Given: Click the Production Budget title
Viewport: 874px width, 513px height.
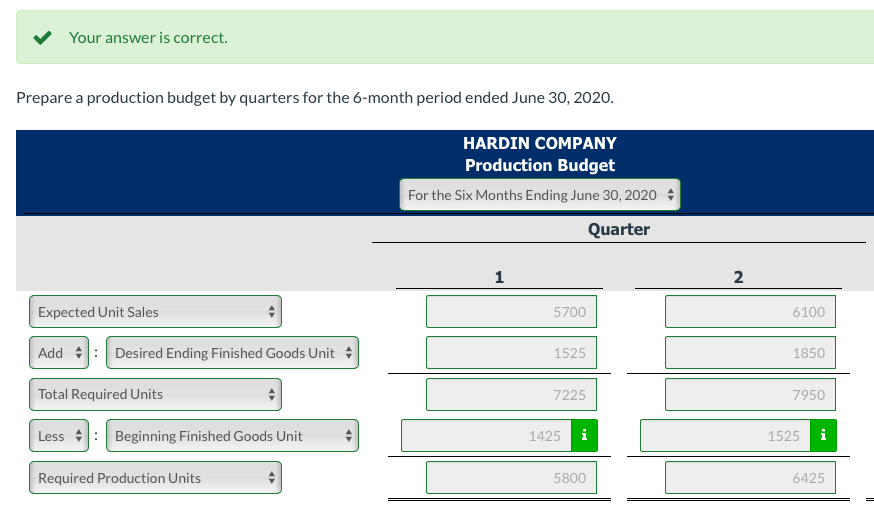Looking at the screenshot, I should coord(540,165).
